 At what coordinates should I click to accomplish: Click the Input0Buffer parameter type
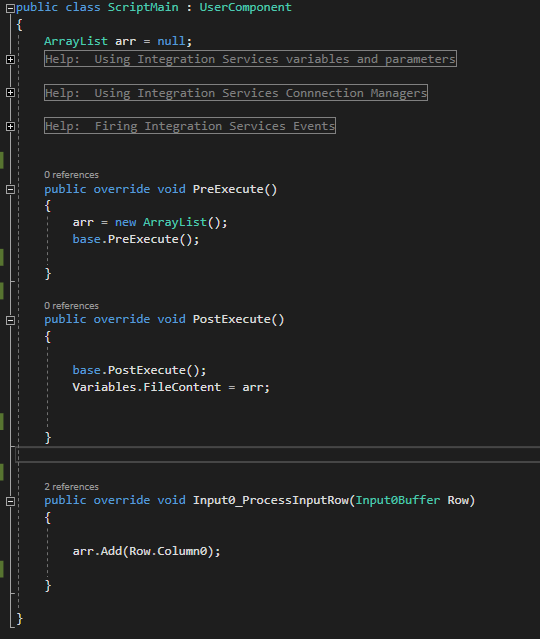pos(398,500)
